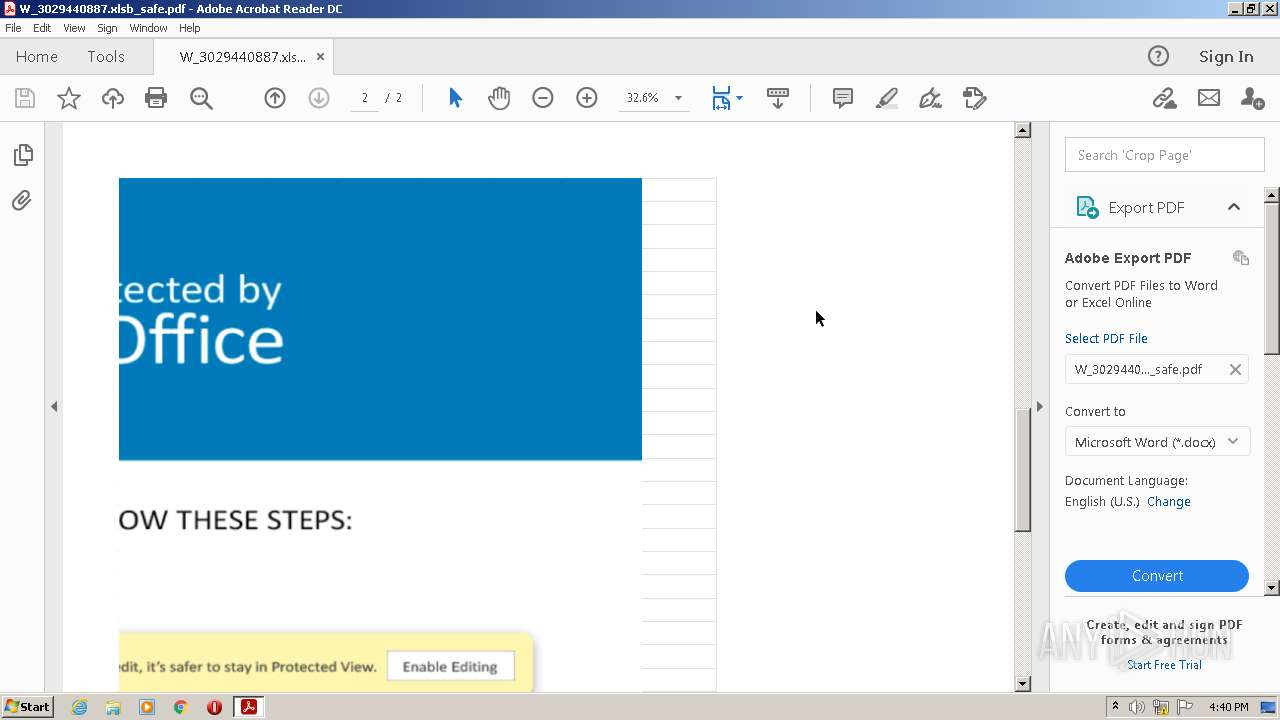
Task: Open the Sign menu
Action: [x=107, y=28]
